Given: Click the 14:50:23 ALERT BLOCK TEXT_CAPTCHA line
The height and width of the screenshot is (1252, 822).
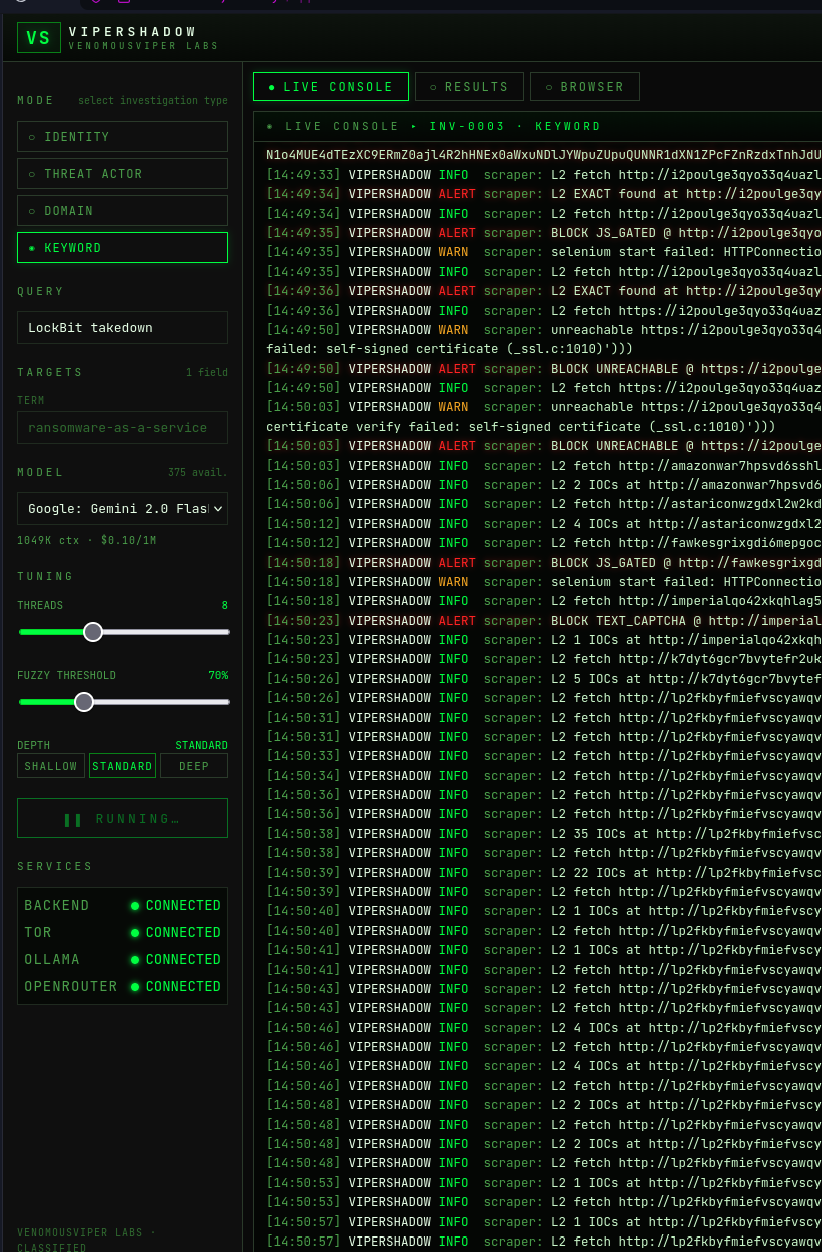Looking at the screenshot, I should click(543, 620).
